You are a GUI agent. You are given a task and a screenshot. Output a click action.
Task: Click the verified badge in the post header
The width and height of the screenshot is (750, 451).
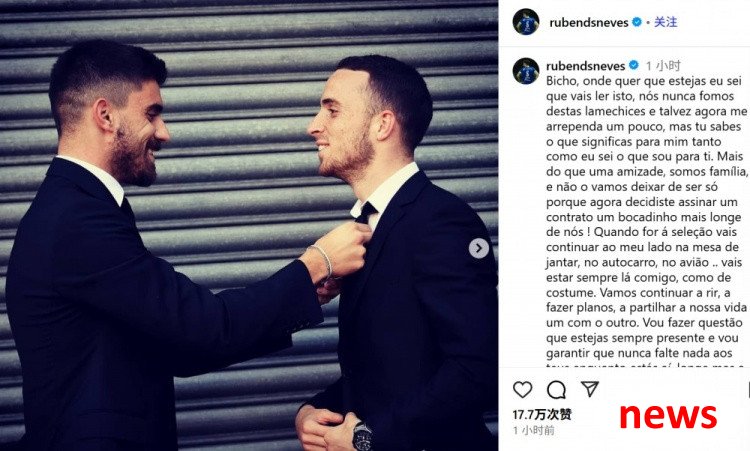pos(637,22)
